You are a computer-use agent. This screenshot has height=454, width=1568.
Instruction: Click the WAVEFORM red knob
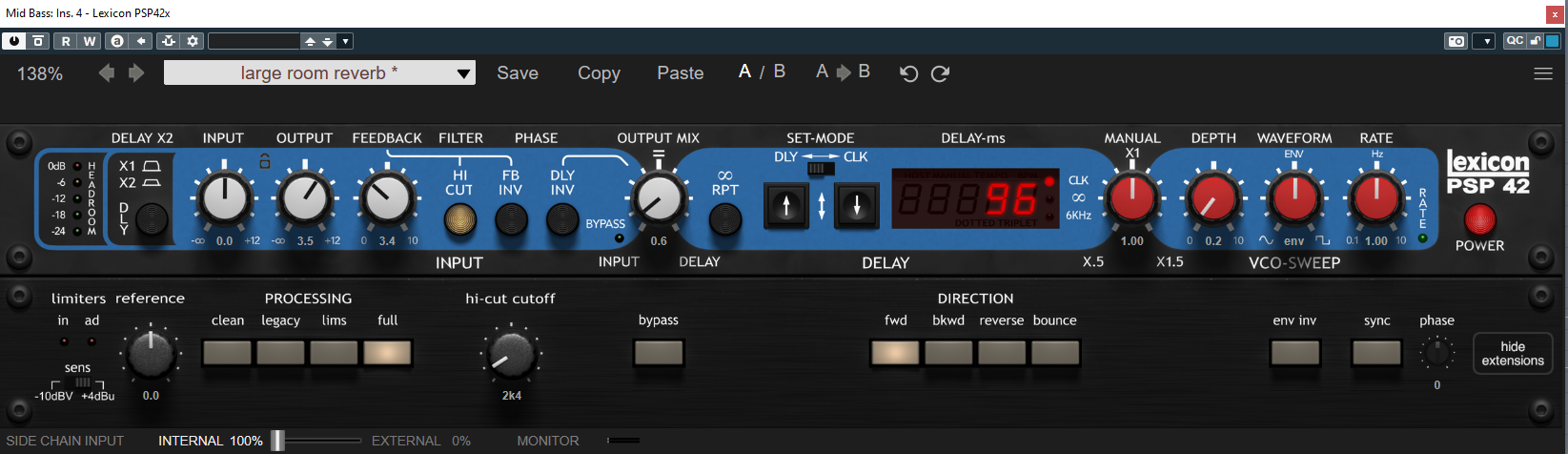[x=1294, y=198]
